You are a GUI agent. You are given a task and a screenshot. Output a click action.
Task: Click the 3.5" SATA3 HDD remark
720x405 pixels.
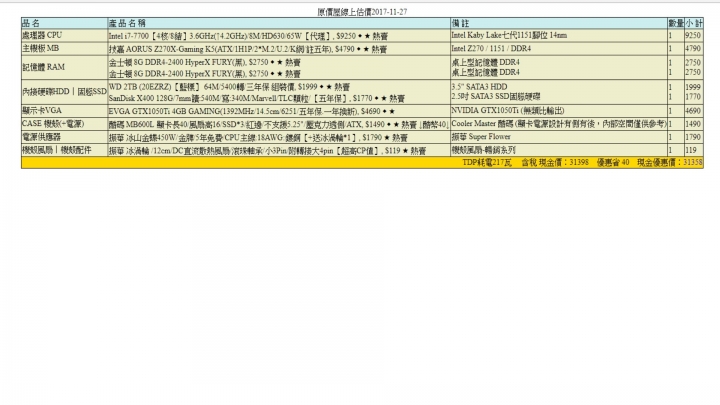coord(479,87)
